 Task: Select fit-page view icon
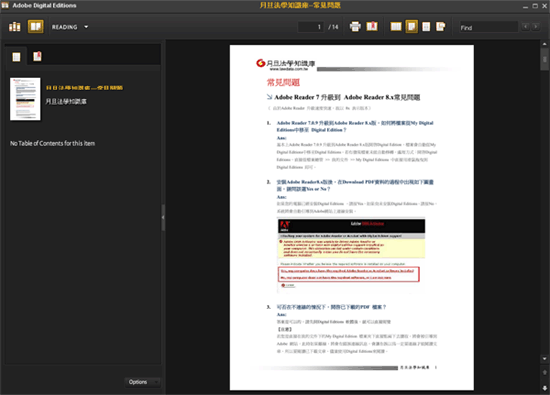(411, 27)
